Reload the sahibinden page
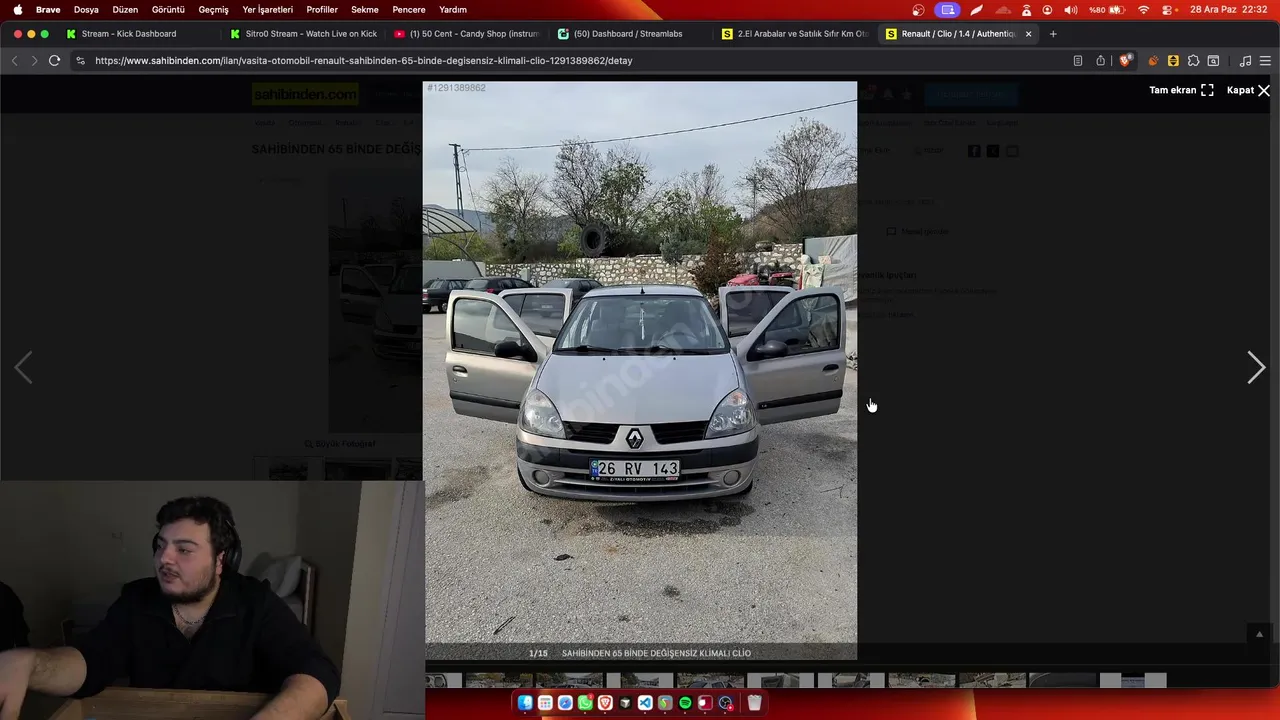Image resolution: width=1280 pixels, height=720 pixels. [x=55, y=60]
